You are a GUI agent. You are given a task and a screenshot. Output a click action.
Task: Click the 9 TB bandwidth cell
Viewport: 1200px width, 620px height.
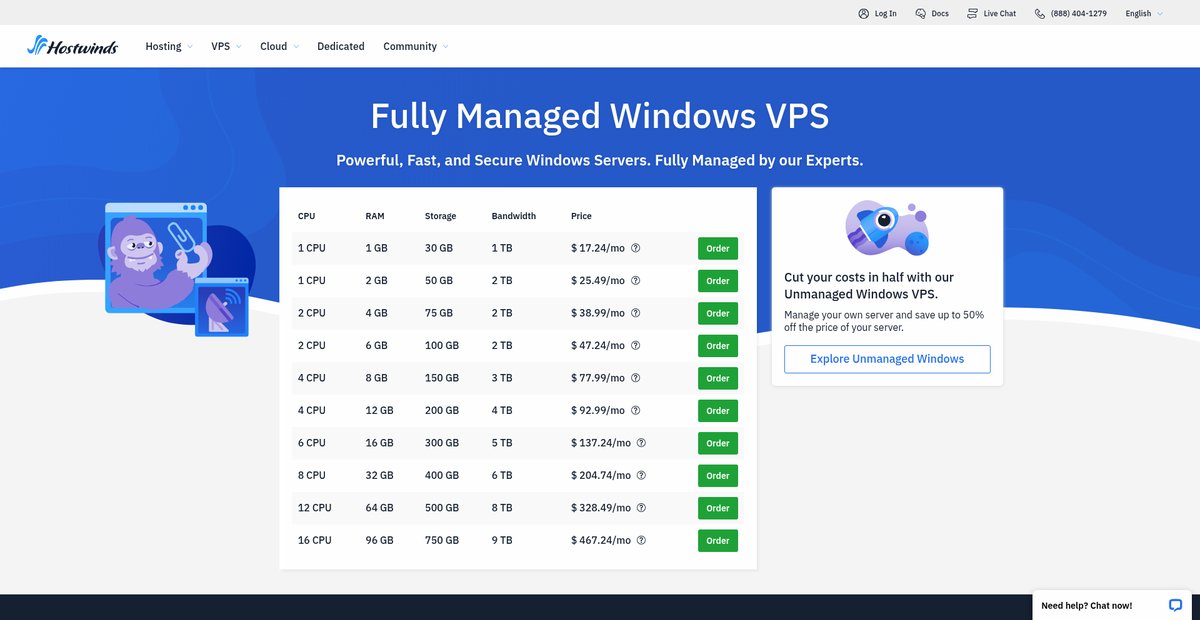tap(502, 540)
